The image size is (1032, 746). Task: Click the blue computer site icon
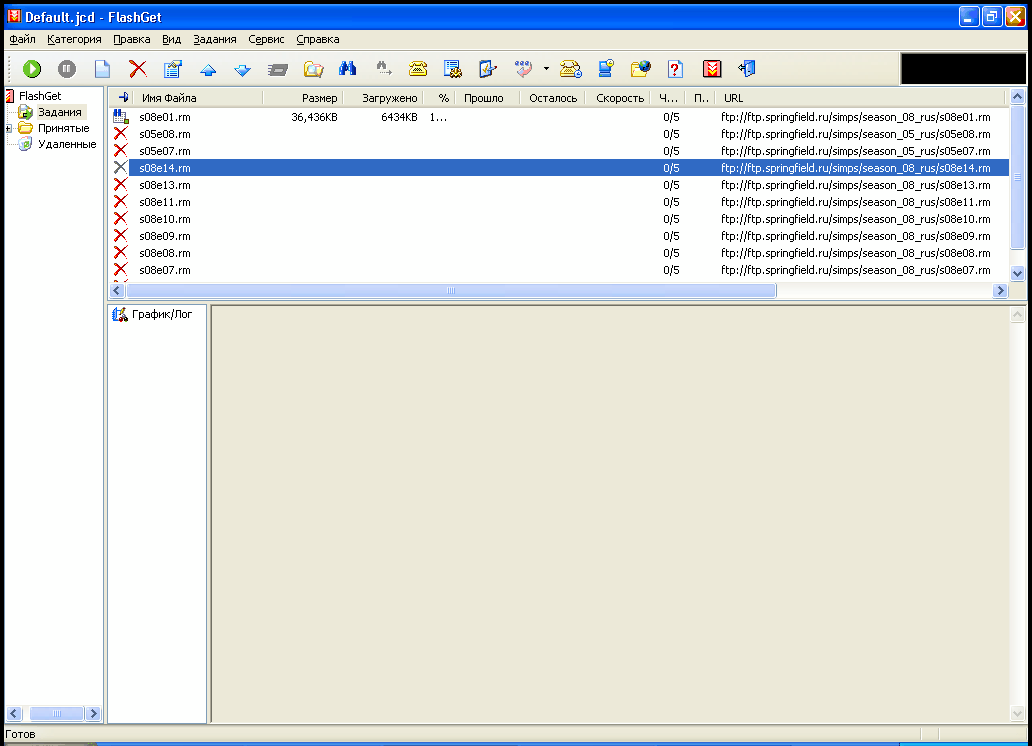coord(606,68)
